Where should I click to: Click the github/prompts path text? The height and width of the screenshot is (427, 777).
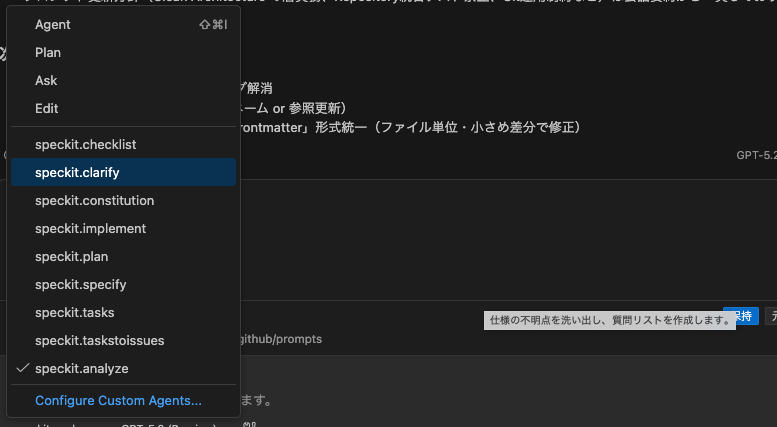pyautogui.click(x=281, y=339)
